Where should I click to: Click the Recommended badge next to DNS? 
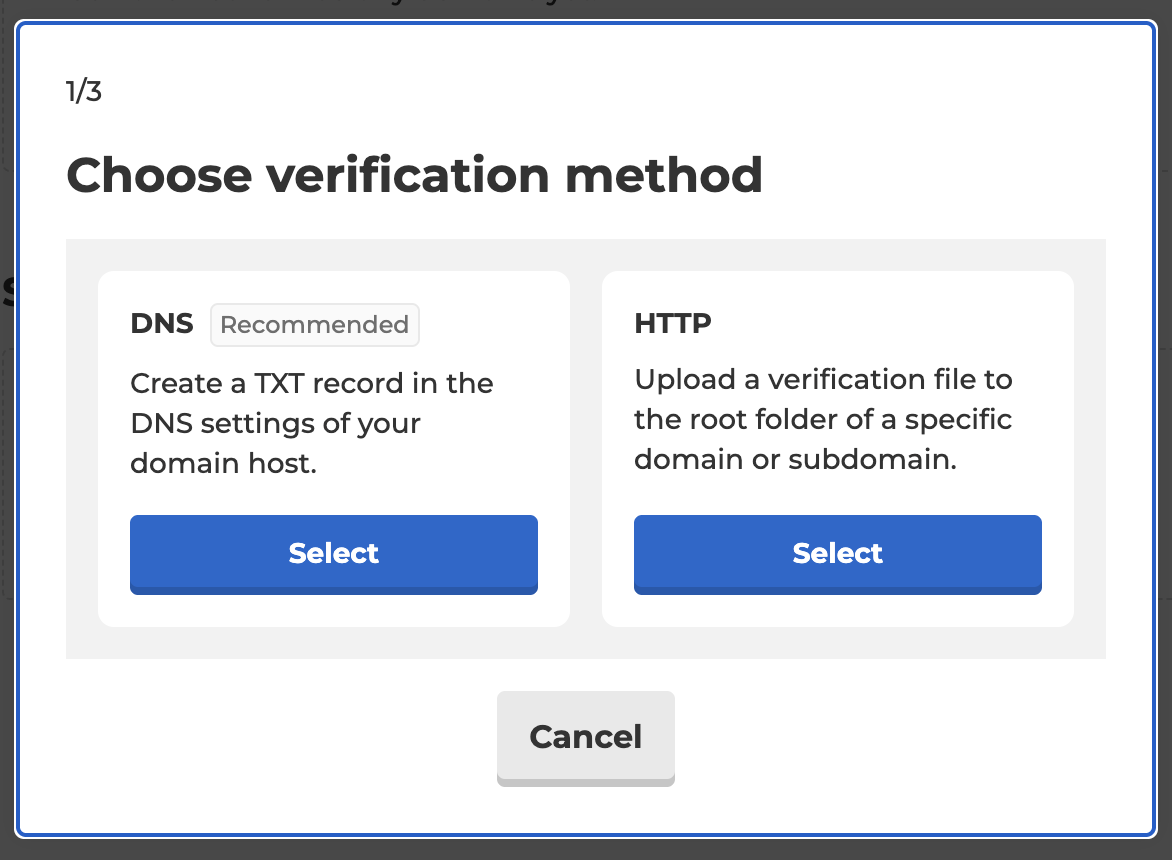(x=315, y=325)
